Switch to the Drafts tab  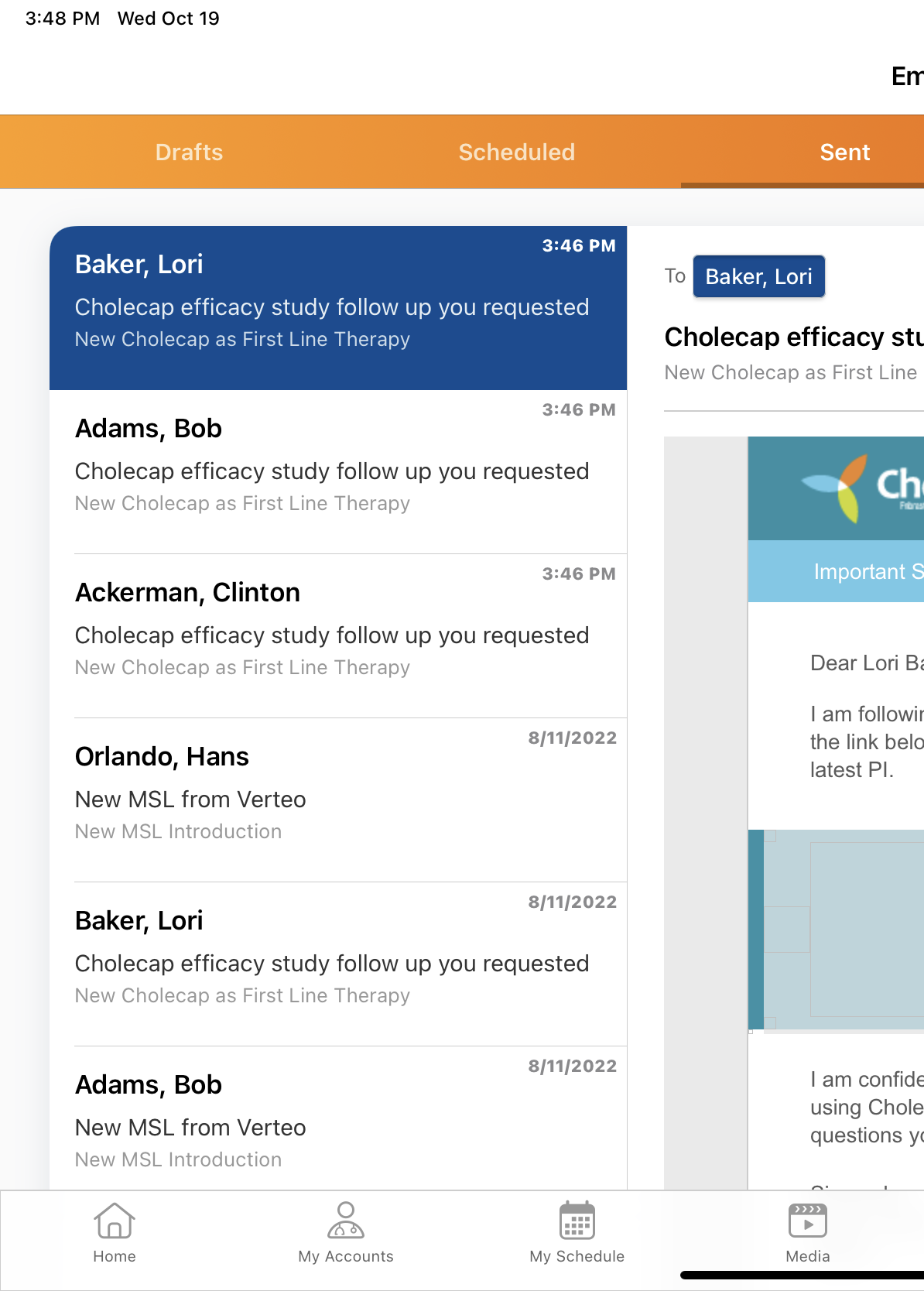(x=189, y=152)
